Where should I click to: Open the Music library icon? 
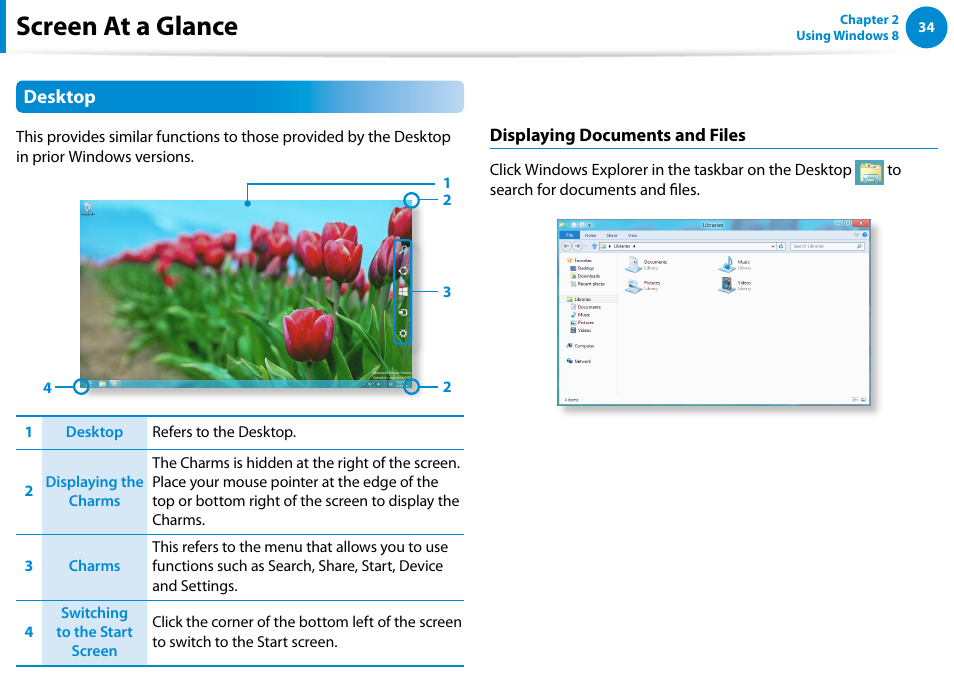pyautogui.click(x=727, y=264)
